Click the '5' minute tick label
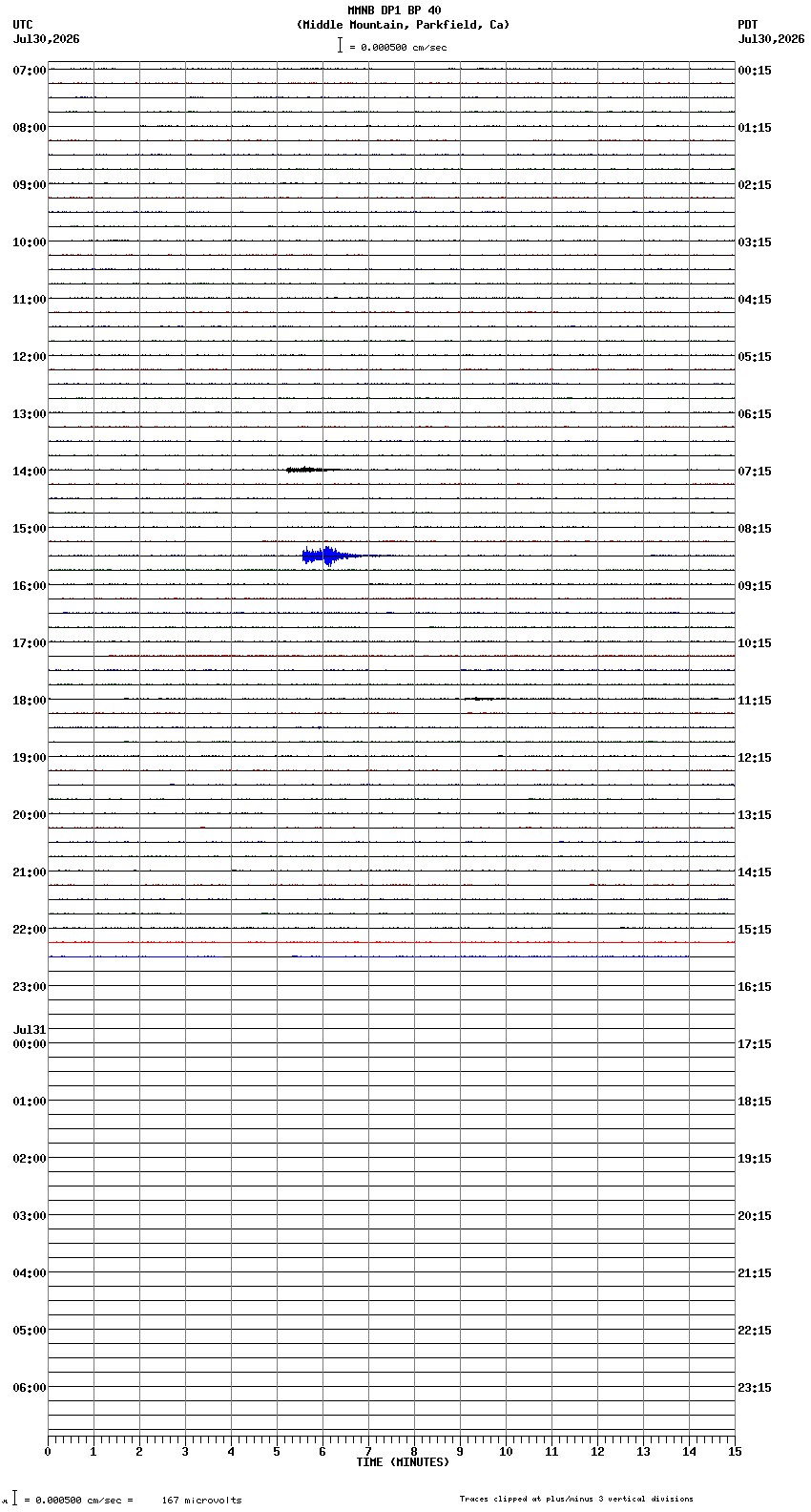 pos(277,1452)
